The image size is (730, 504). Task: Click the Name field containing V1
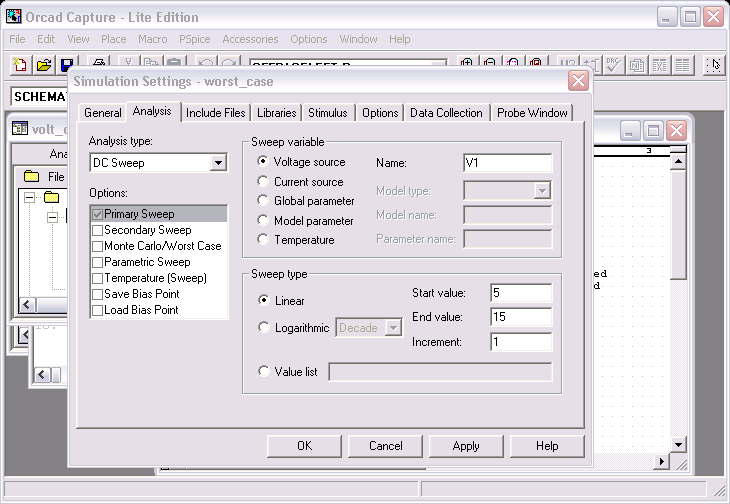(x=507, y=163)
